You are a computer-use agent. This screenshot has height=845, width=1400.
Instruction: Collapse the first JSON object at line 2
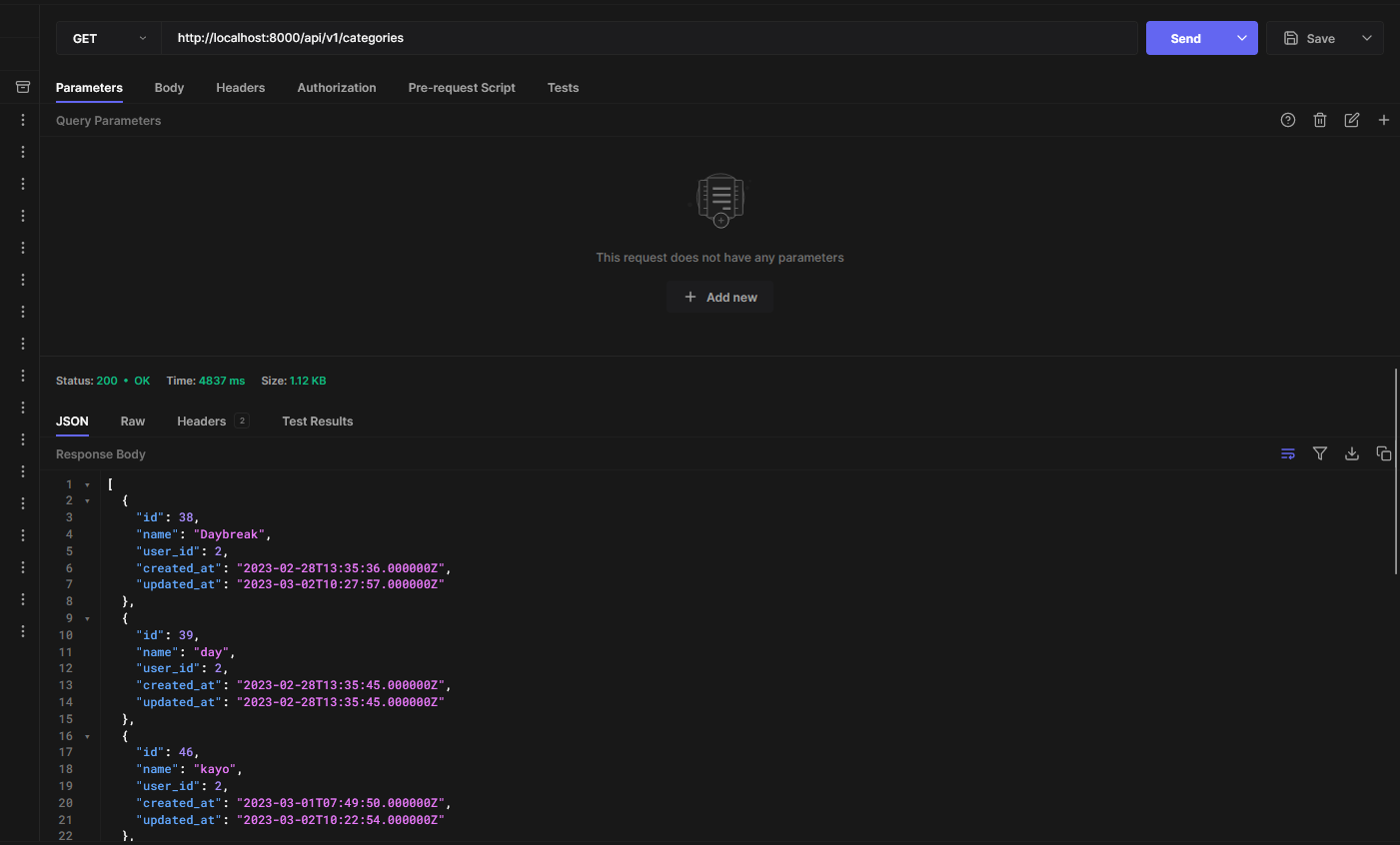(x=86, y=499)
